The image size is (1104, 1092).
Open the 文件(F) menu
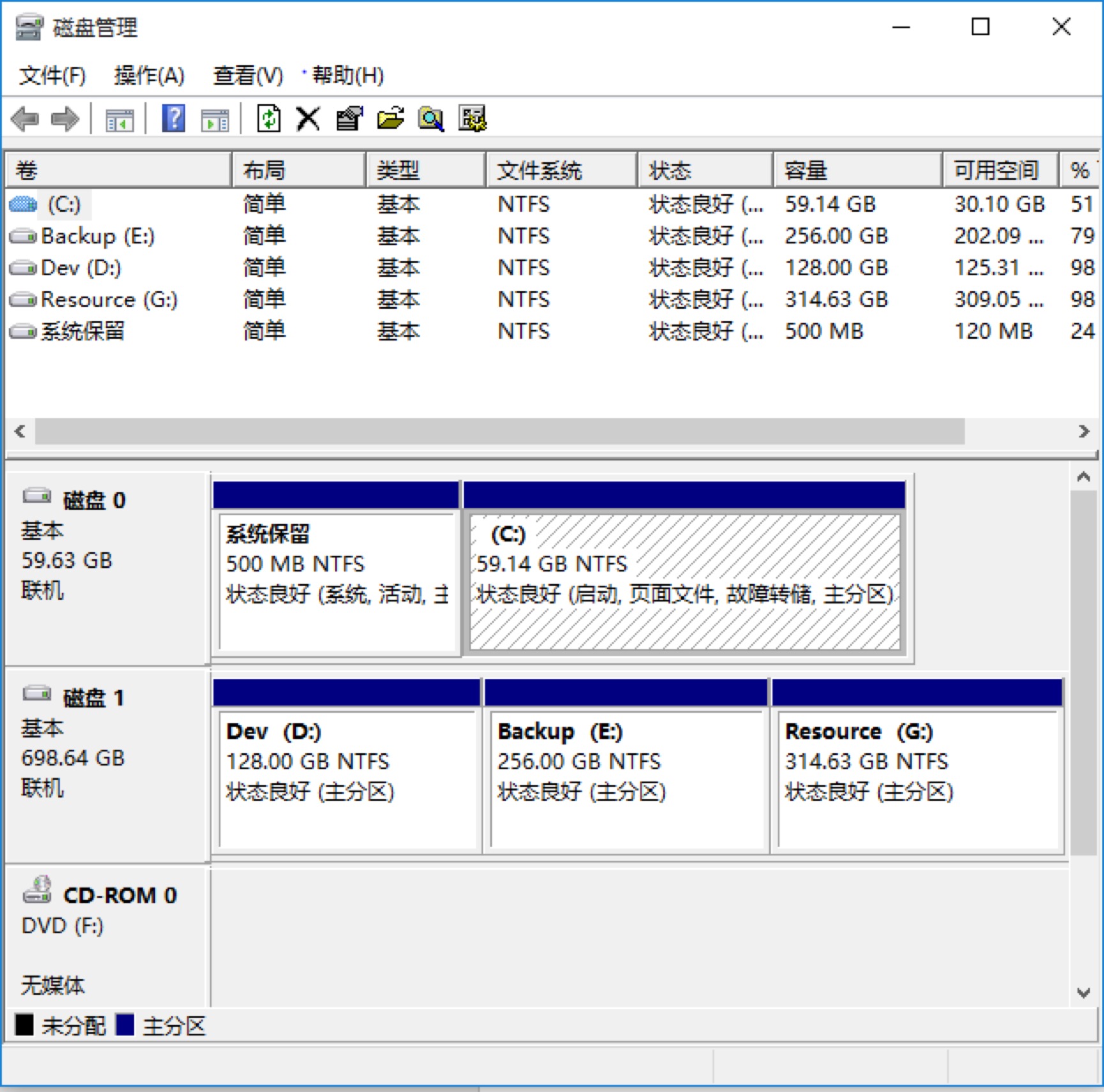pyautogui.click(x=52, y=75)
